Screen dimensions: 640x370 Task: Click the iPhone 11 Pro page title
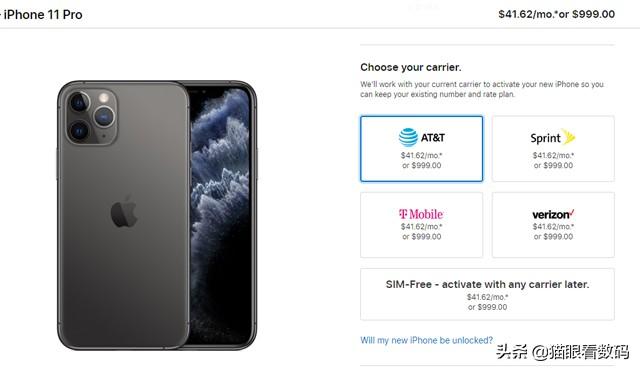(42, 15)
